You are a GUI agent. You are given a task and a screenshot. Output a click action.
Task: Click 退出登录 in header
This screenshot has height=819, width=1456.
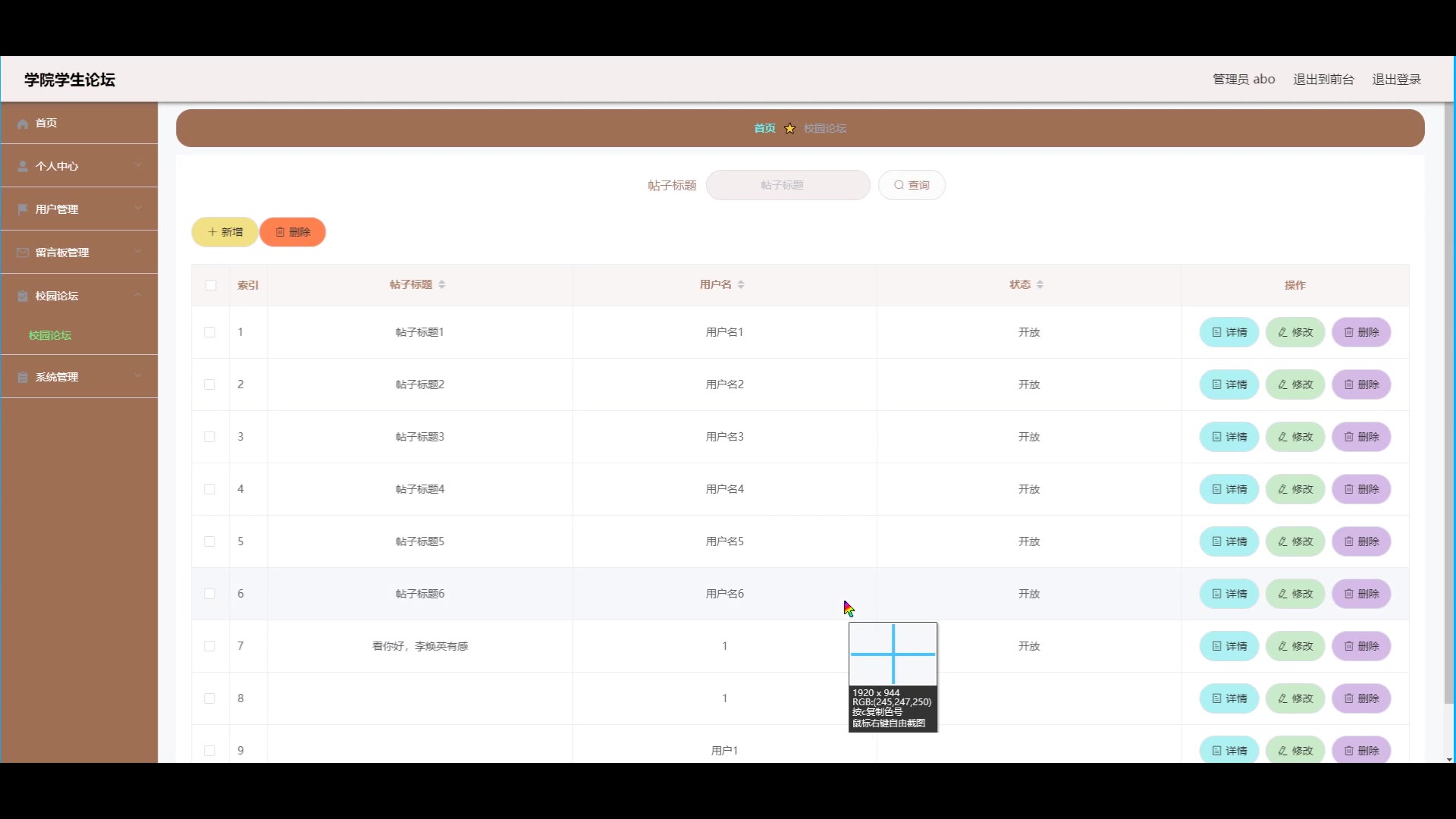click(x=1396, y=80)
